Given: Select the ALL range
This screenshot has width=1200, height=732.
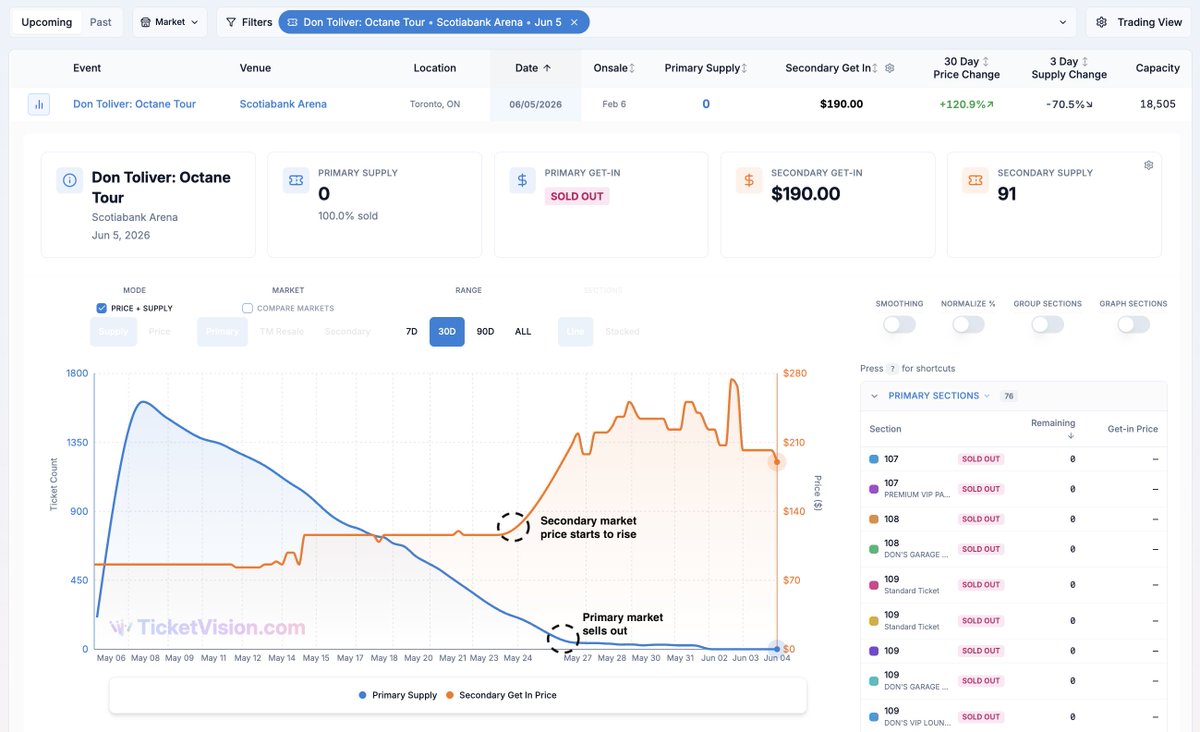Looking at the screenshot, I should click(523, 331).
